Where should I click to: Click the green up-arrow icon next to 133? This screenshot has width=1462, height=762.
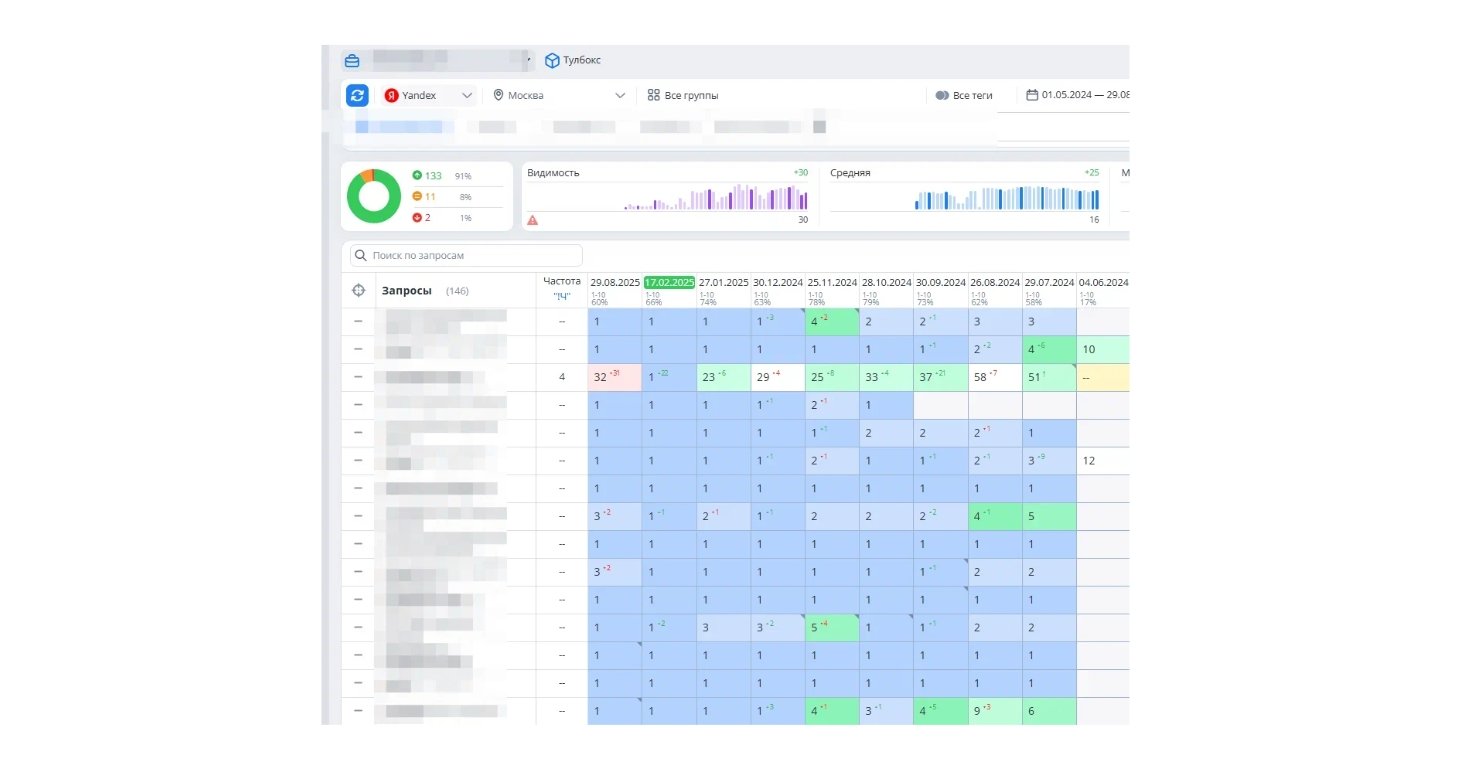417,176
